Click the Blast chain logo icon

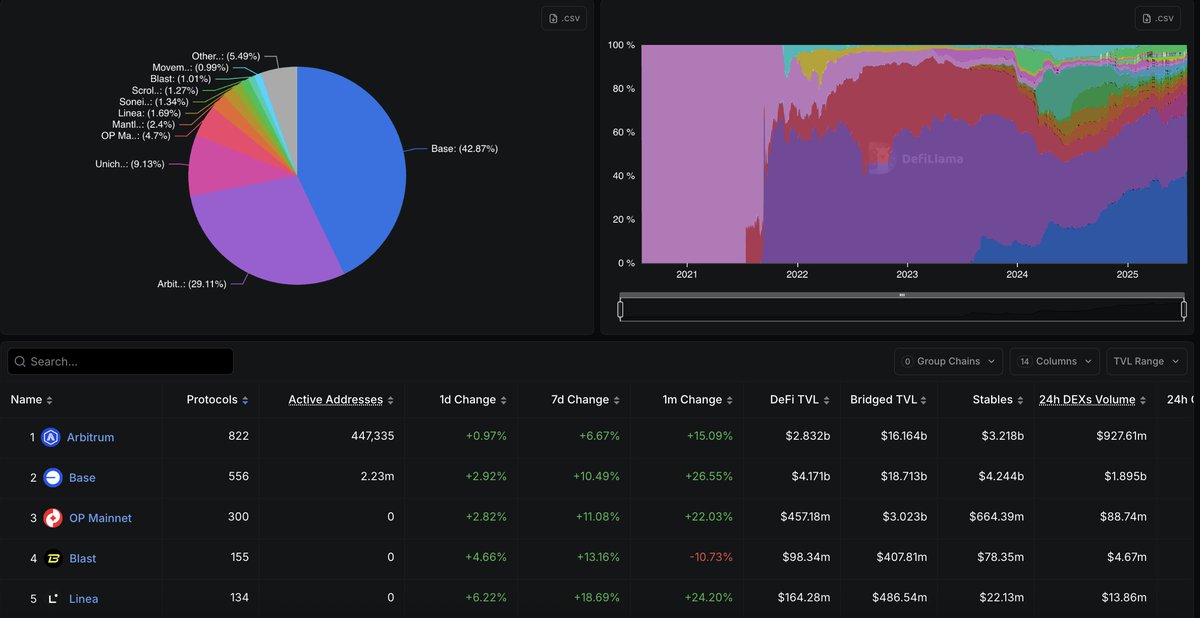tap(53, 558)
